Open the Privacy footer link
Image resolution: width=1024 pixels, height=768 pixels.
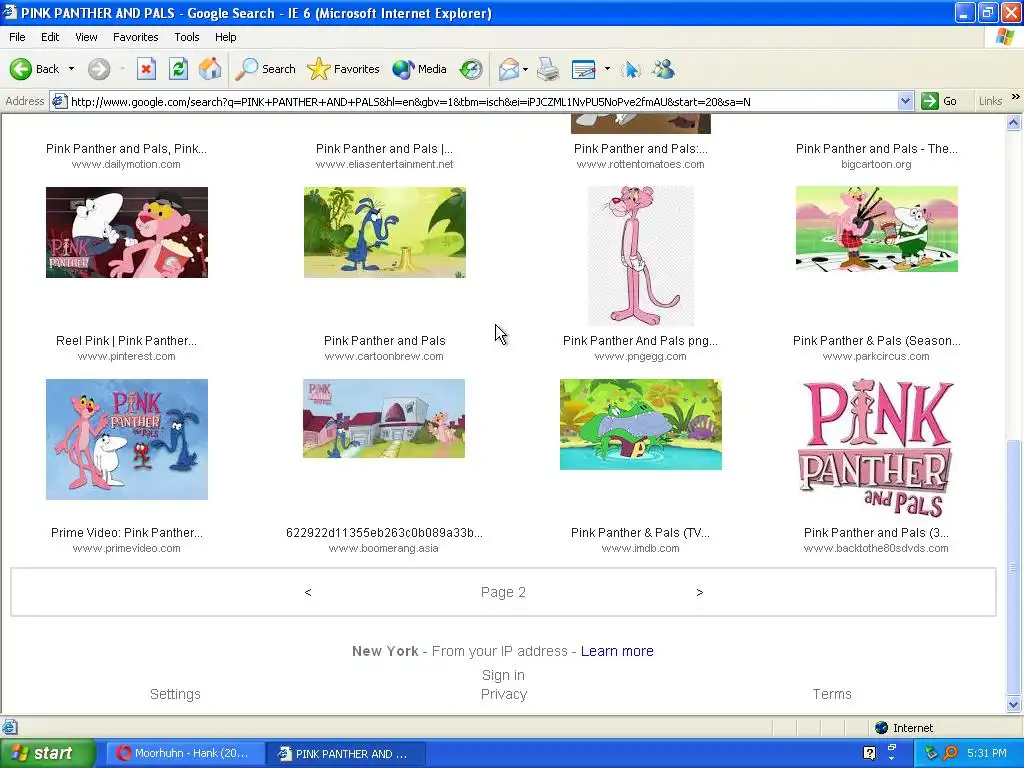coord(504,694)
